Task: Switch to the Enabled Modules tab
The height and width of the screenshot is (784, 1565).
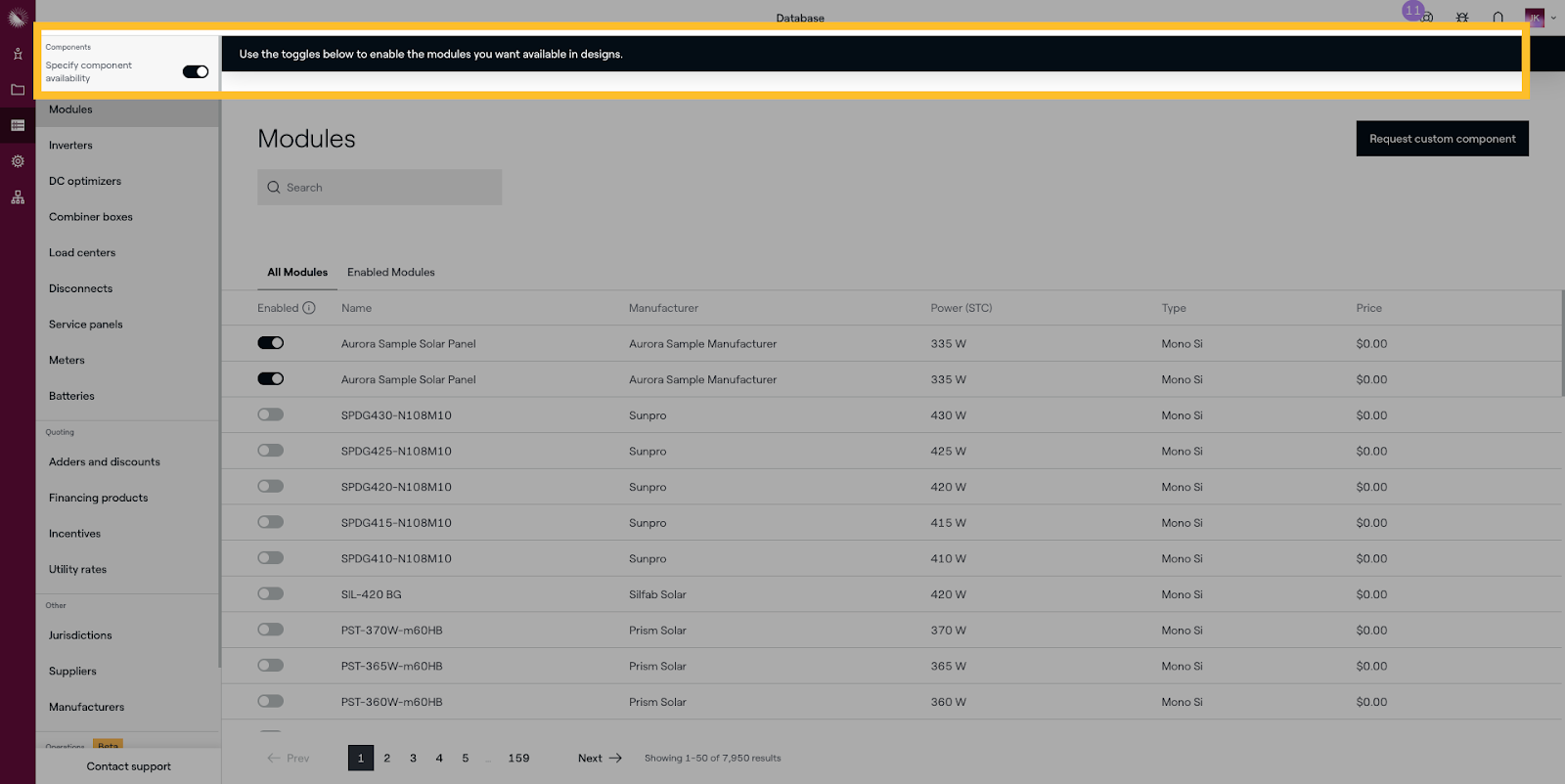Action: [391, 273]
